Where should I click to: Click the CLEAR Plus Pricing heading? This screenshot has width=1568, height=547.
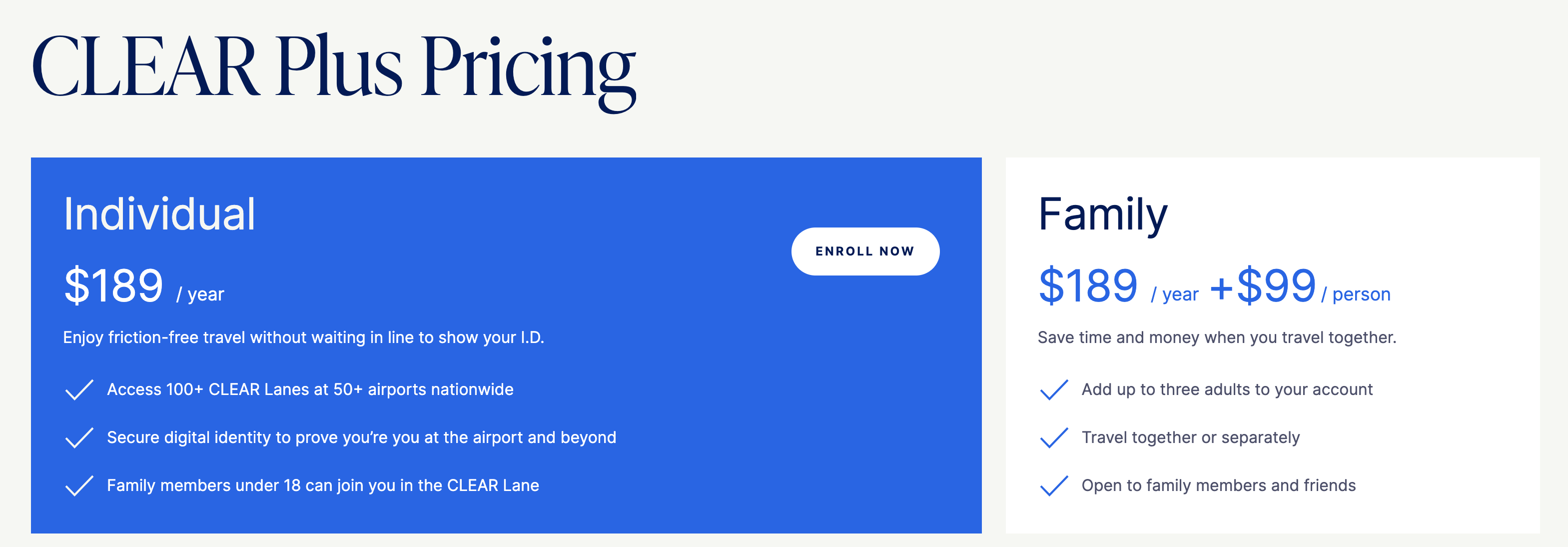(x=334, y=68)
